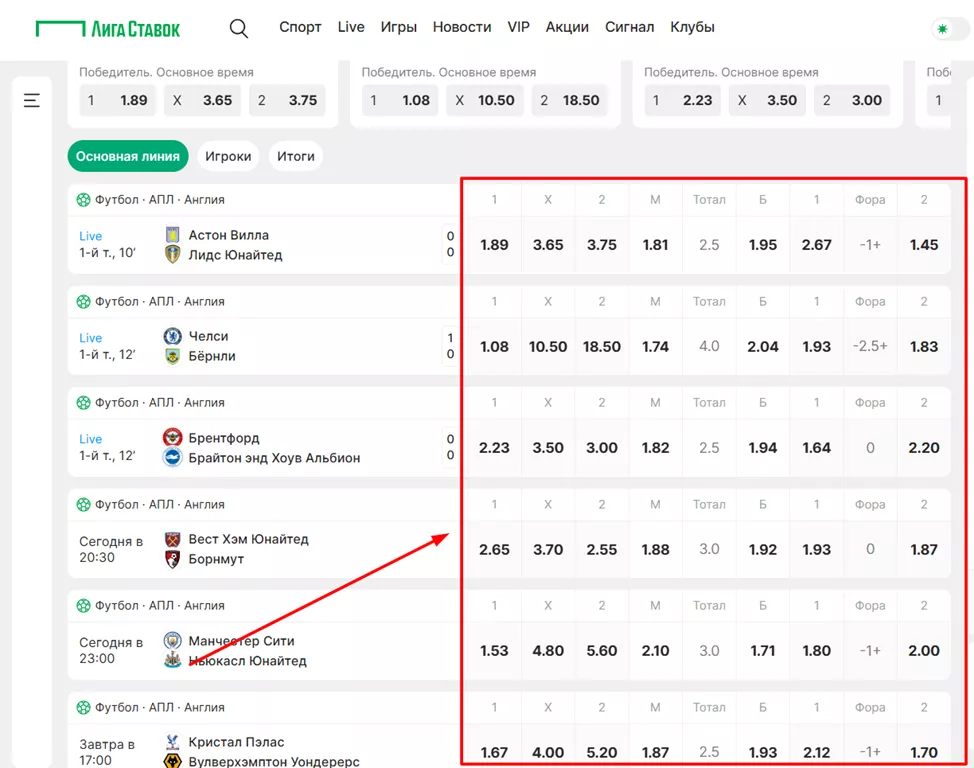Go to the Акции section
Viewport: 974px width, 768px height.
567,27
